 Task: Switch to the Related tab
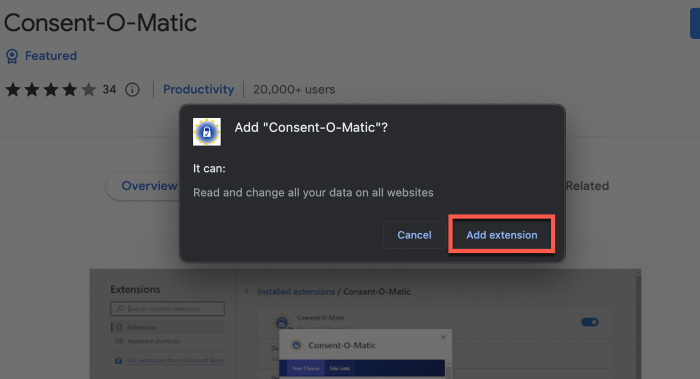coord(587,186)
